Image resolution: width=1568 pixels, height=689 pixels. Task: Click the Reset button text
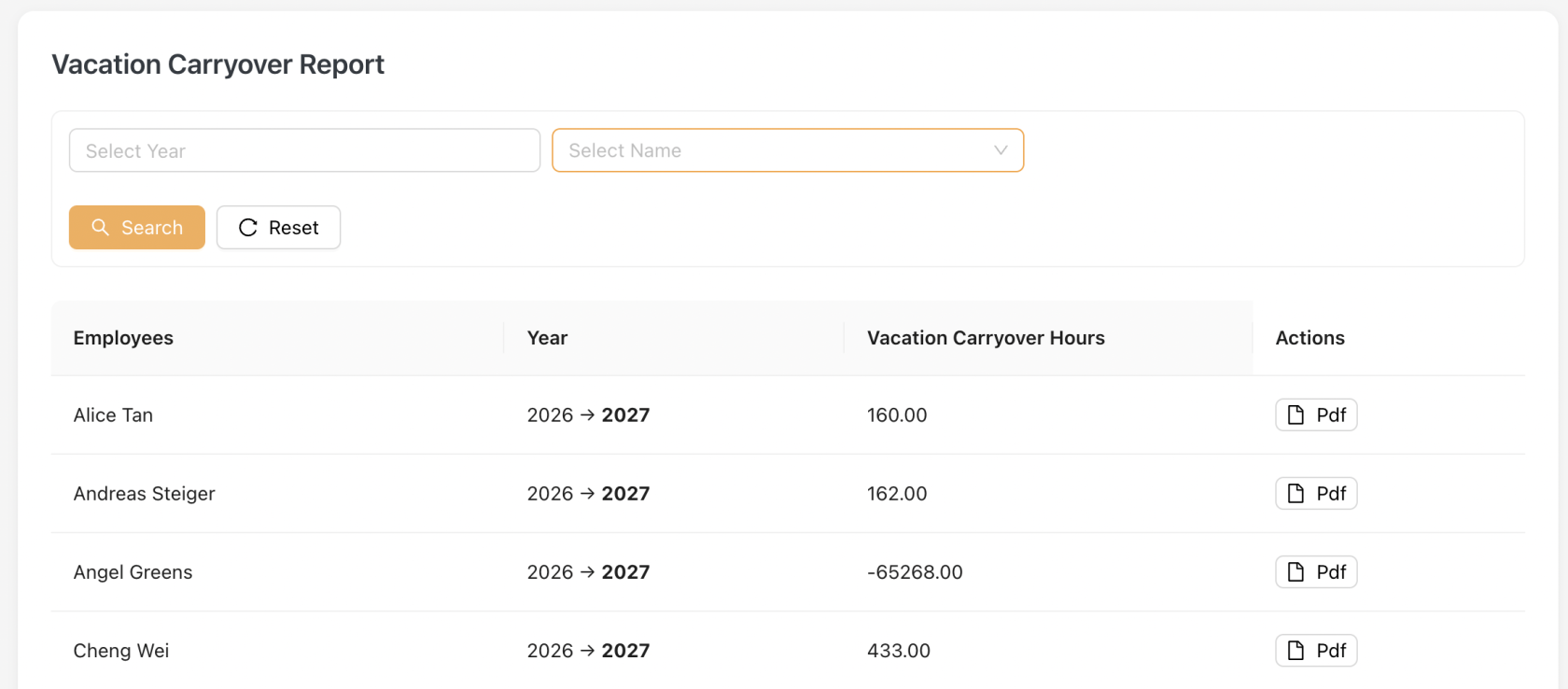point(293,228)
